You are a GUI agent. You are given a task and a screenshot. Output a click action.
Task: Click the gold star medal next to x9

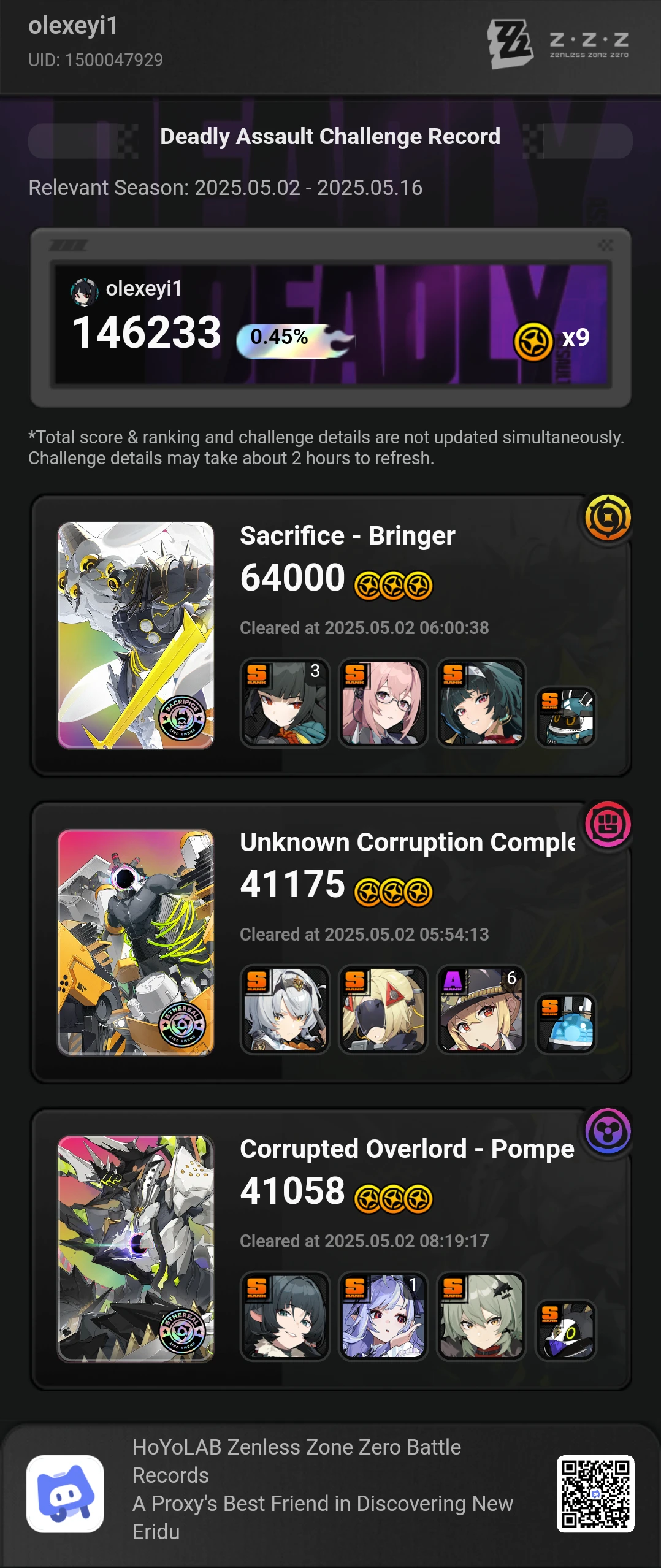(533, 342)
